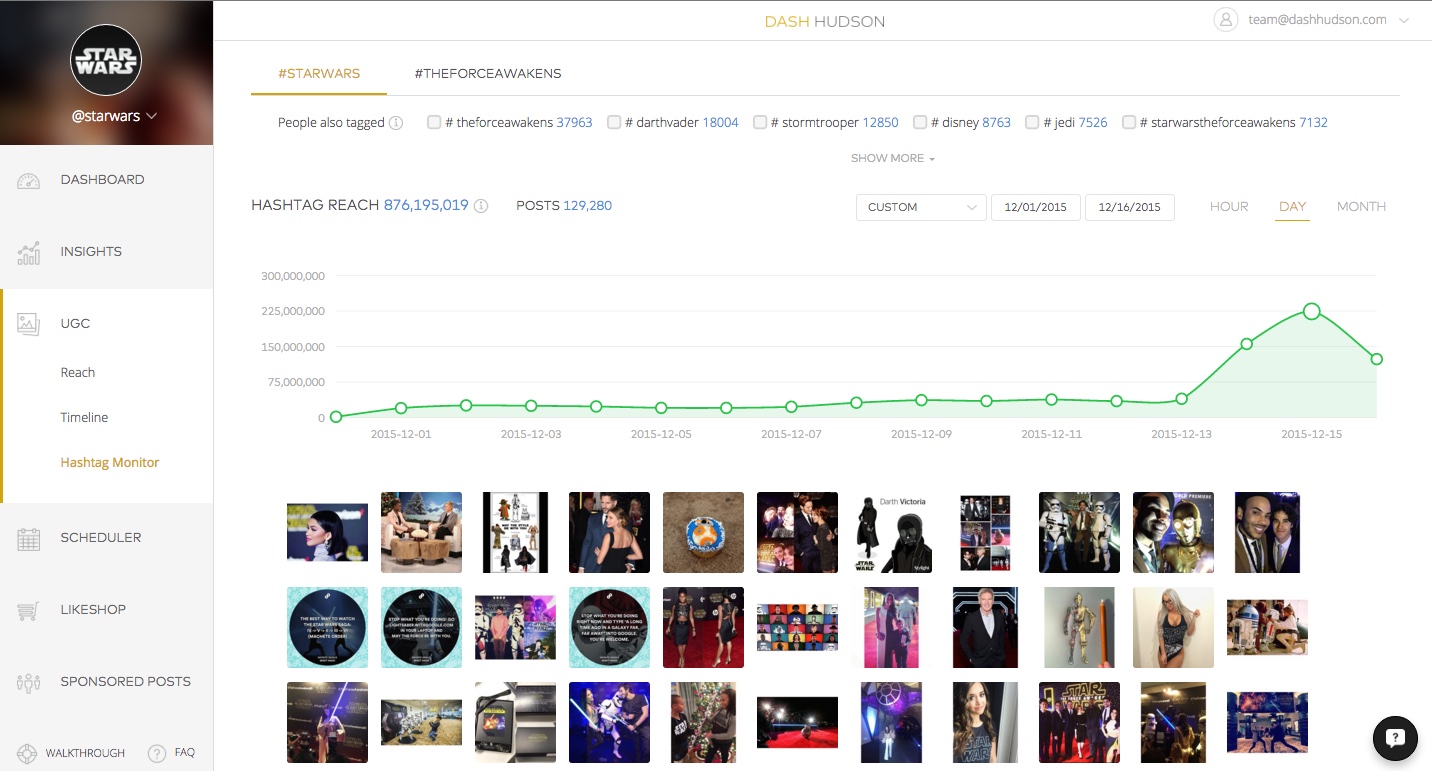Select the DAY granularity tab
Screen dimensions: 1432x771
pyautogui.click(x=1292, y=207)
